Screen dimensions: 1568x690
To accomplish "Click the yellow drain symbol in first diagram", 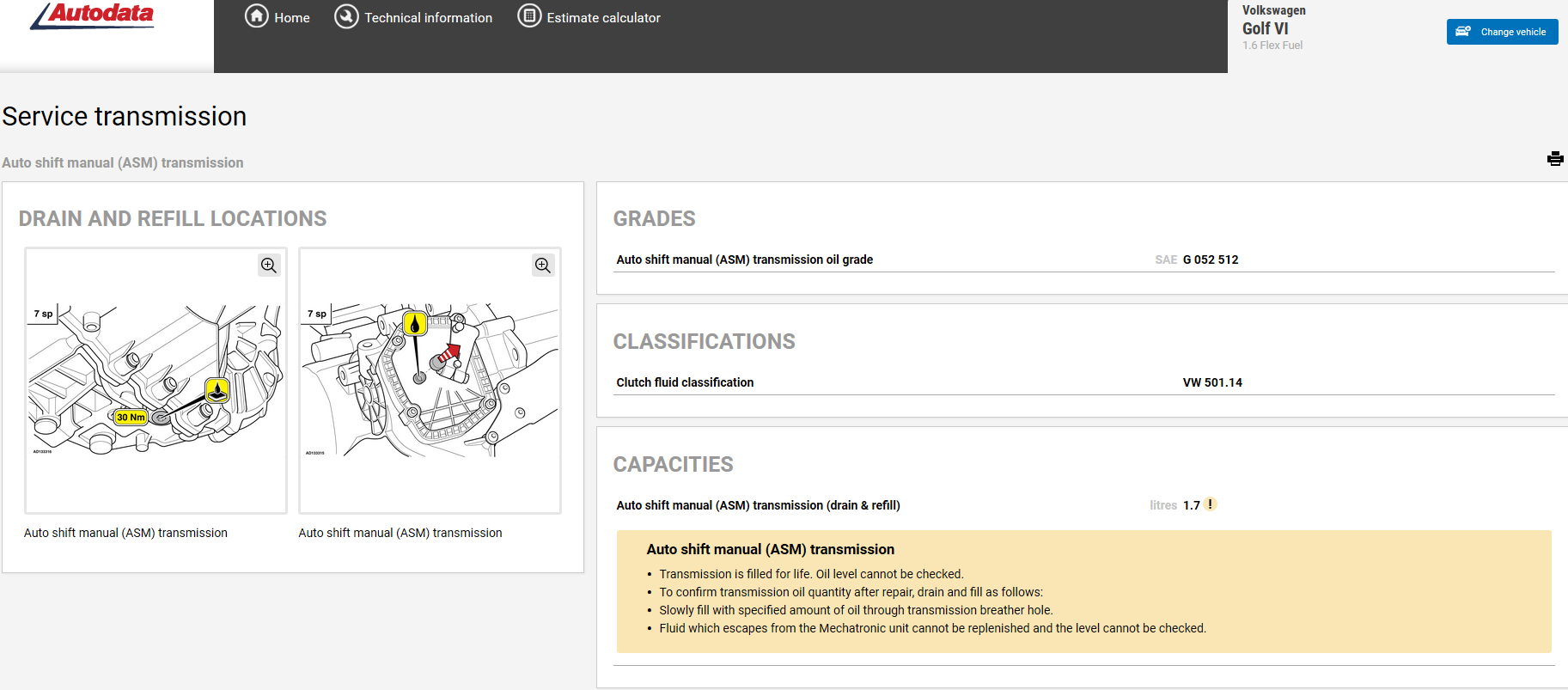I will (x=217, y=391).
